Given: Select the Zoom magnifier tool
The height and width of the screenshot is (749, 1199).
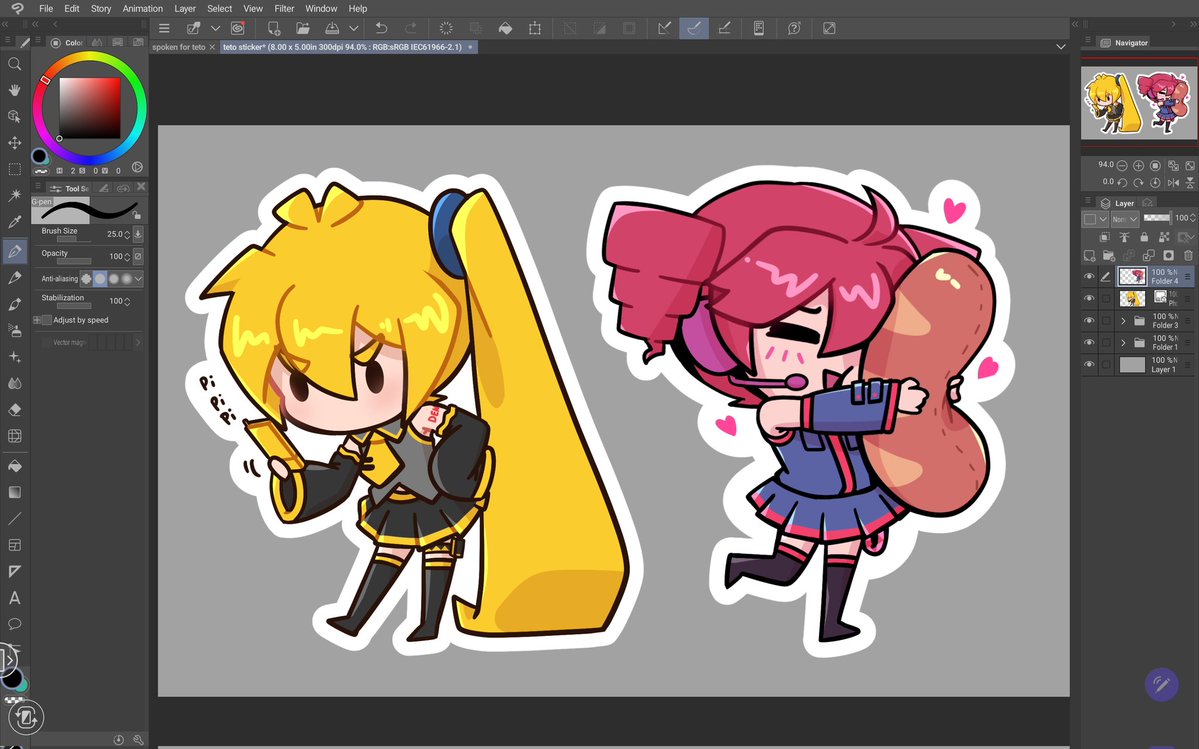Looking at the screenshot, I should pyautogui.click(x=14, y=64).
